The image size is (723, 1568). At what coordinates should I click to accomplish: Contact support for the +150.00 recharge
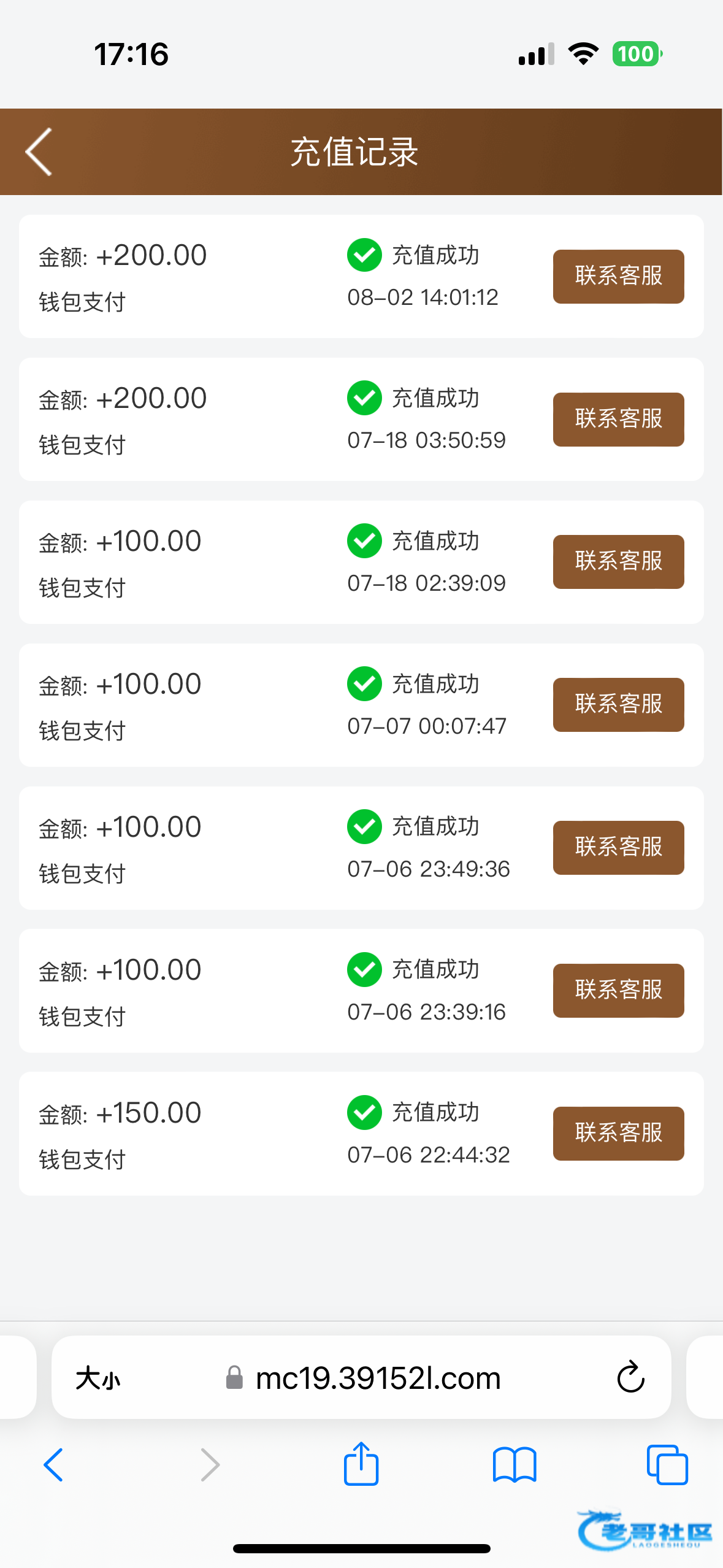point(618,1133)
